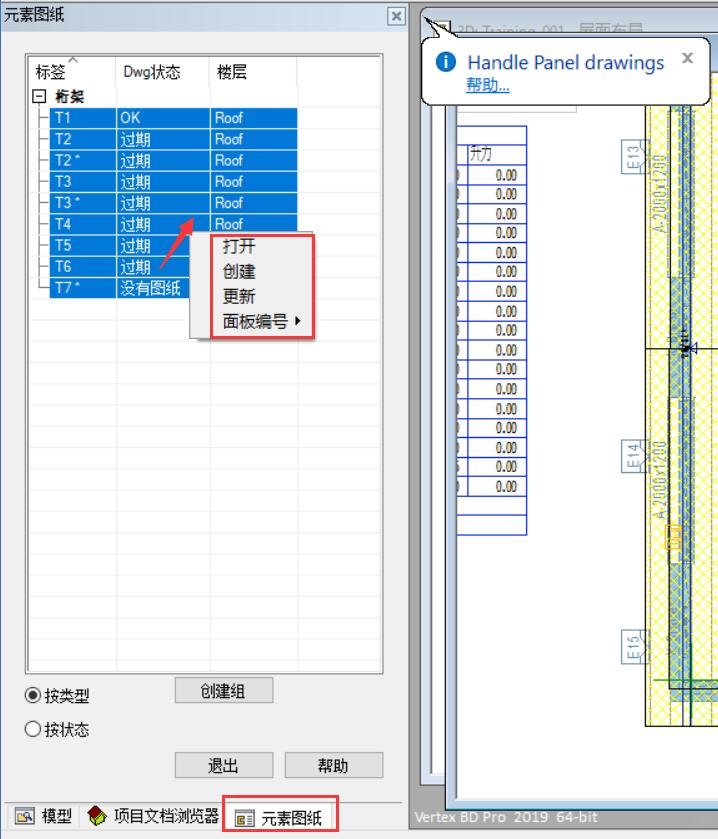This screenshot has height=839, width=718.
Task: Click the Roof floor cell of T1
Action: [x=253, y=118]
